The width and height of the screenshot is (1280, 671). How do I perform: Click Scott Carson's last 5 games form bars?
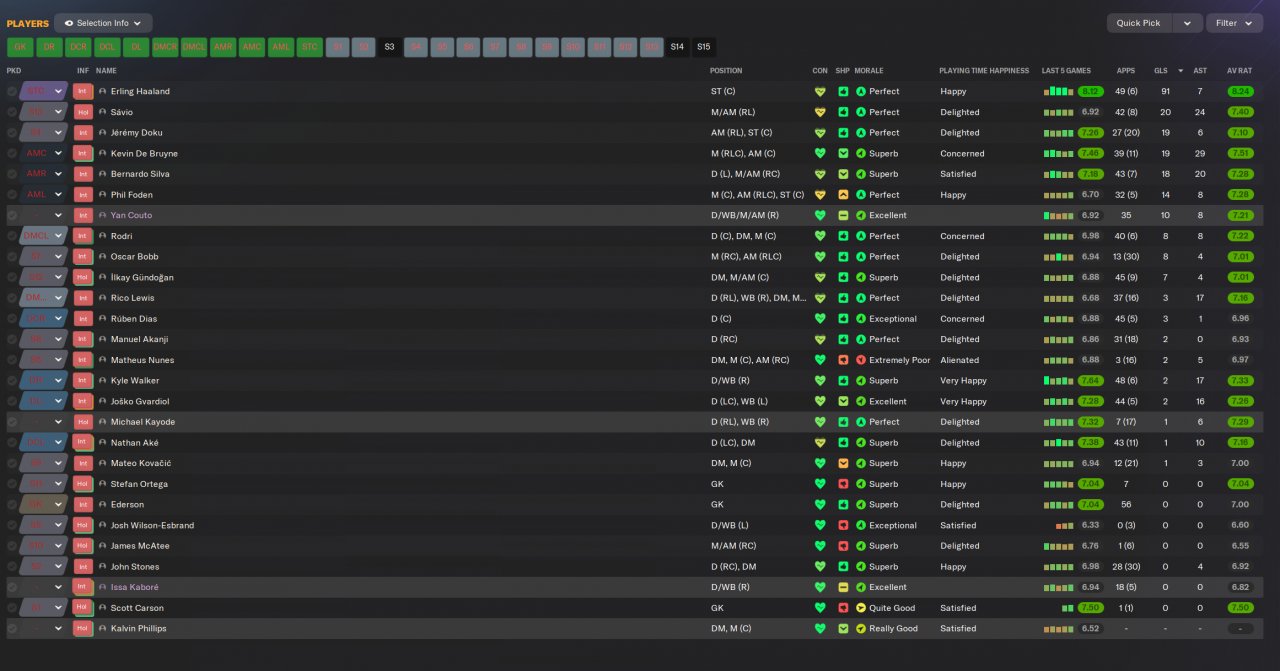pos(1067,608)
